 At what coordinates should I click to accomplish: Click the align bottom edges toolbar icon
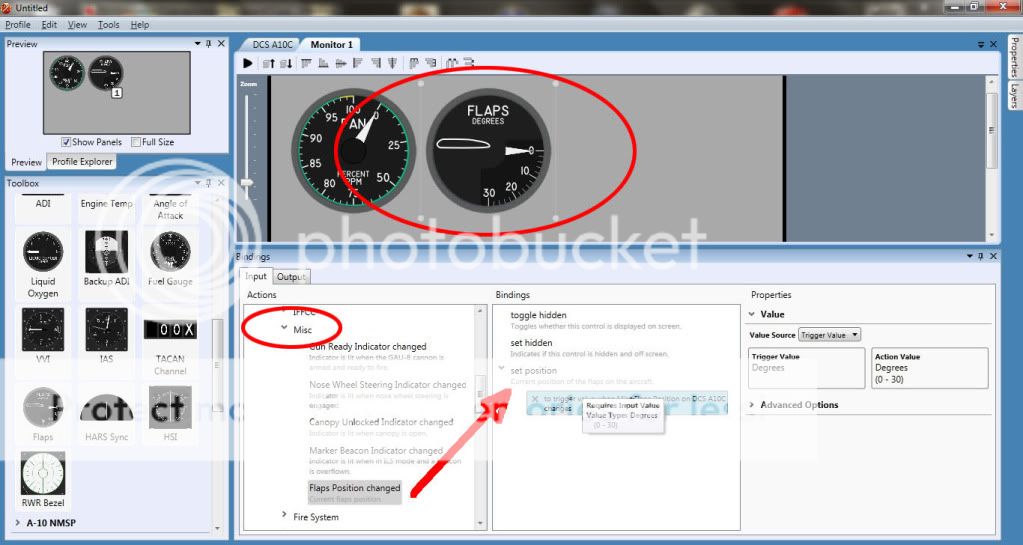click(x=324, y=63)
